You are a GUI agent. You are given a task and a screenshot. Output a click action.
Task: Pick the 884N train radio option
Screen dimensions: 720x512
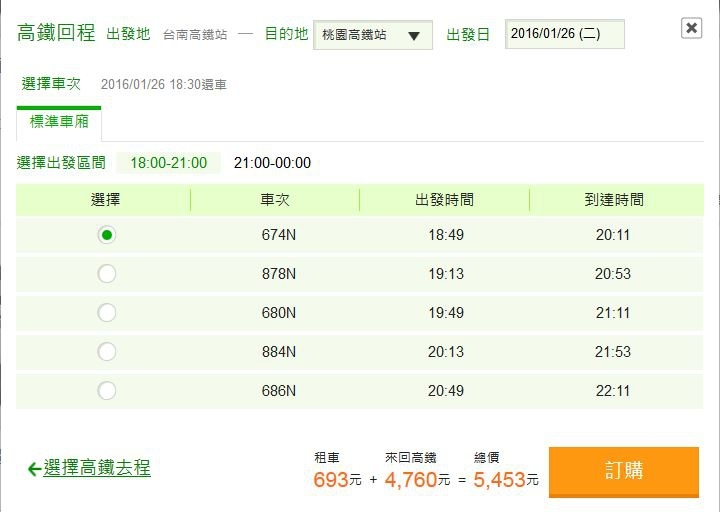tap(107, 352)
